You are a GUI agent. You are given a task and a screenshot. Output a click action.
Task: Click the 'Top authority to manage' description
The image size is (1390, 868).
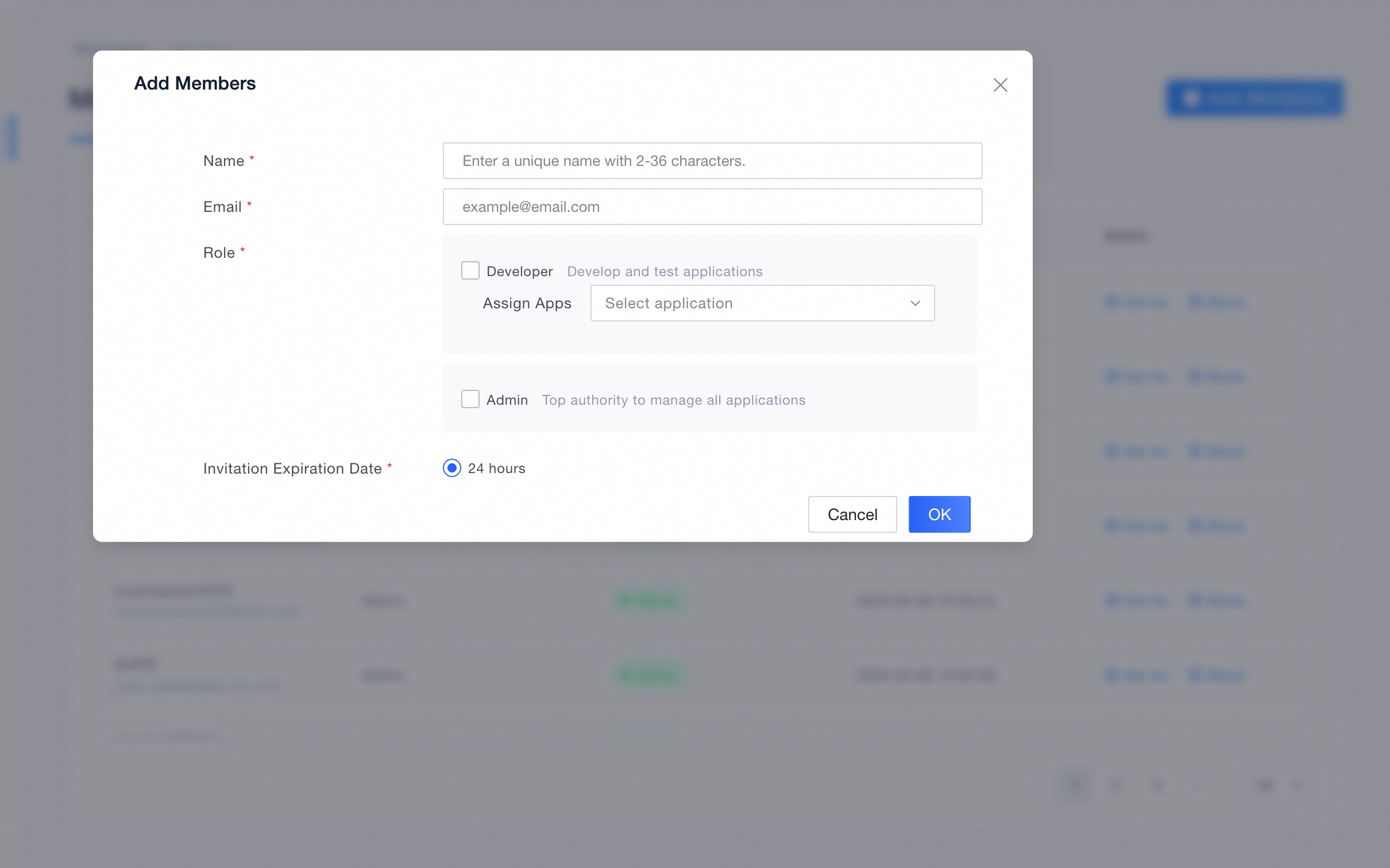[x=673, y=400]
